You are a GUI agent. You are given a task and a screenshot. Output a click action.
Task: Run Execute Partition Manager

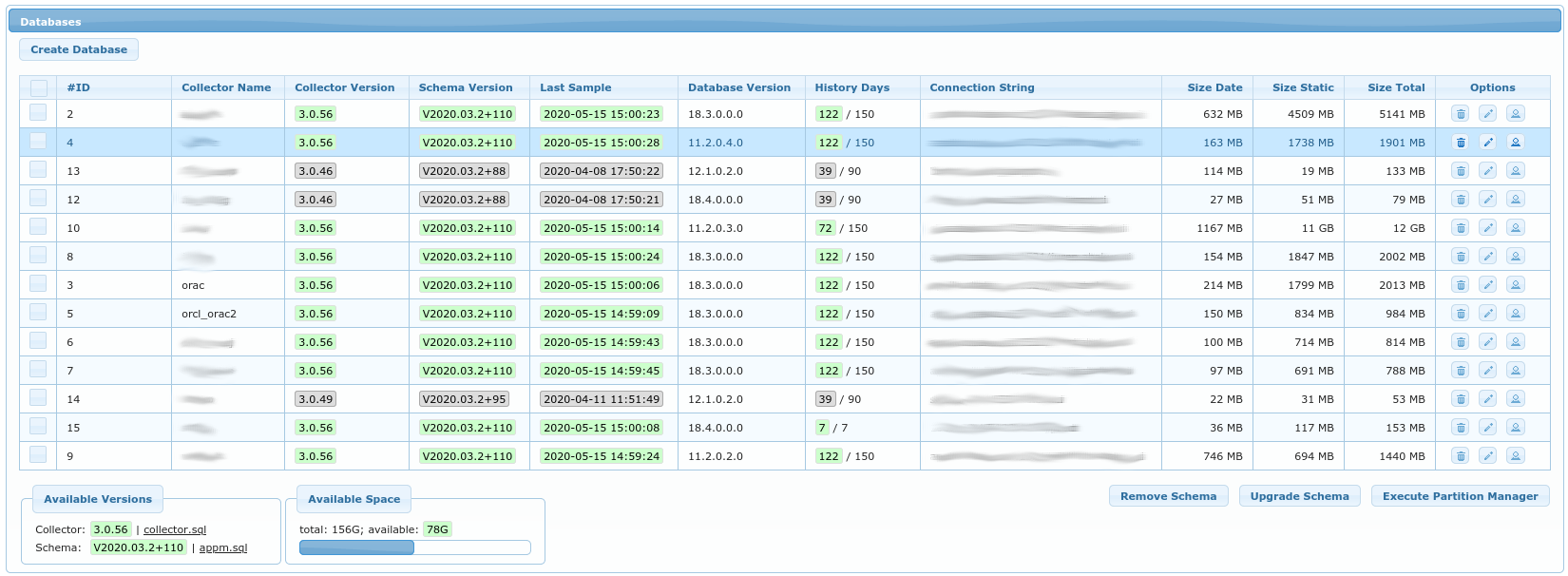(x=1460, y=496)
